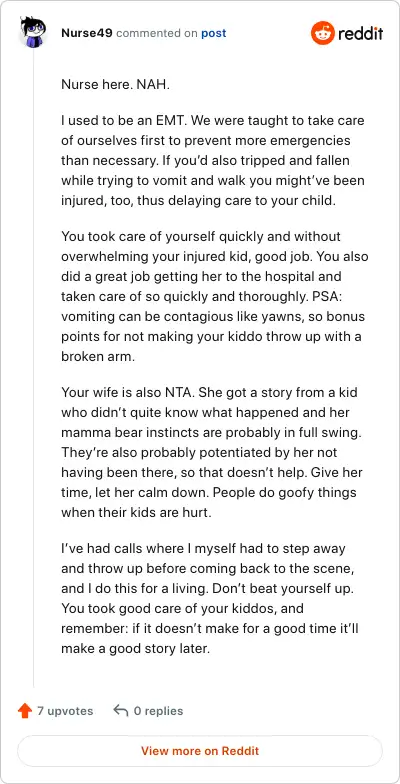Click the paragraph starting "I used to be an EMT"

tap(212, 160)
